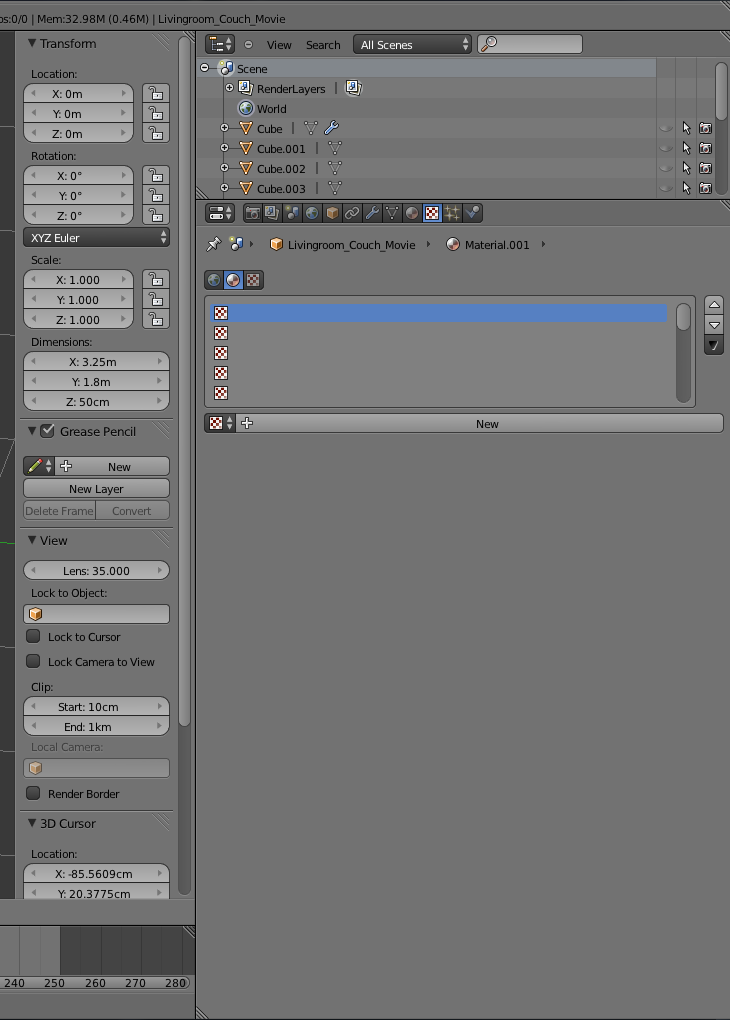Open the outliner View menu
730x1020 pixels.
click(x=279, y=45)
